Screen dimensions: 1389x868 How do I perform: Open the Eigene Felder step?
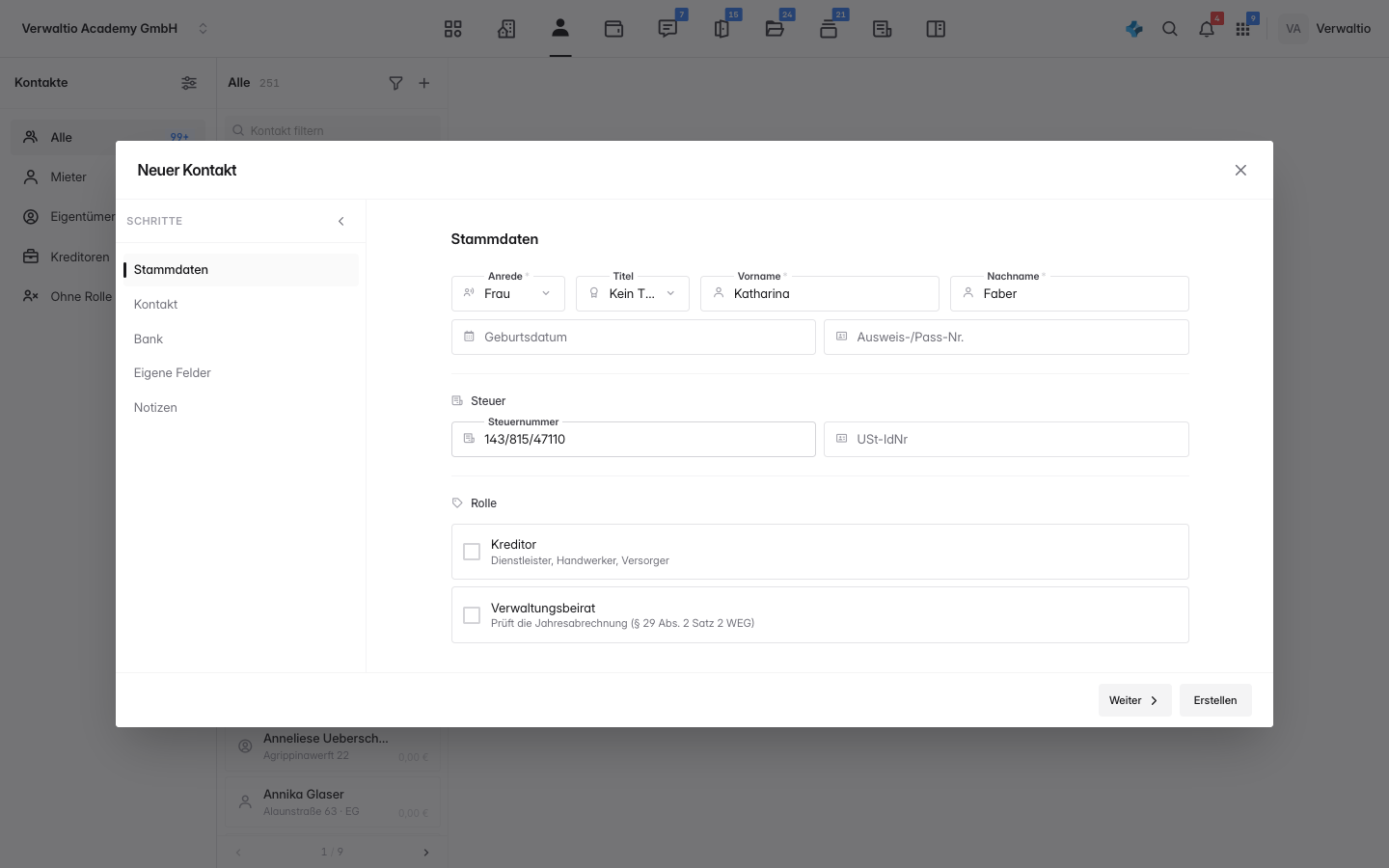(x=241, y=373)
